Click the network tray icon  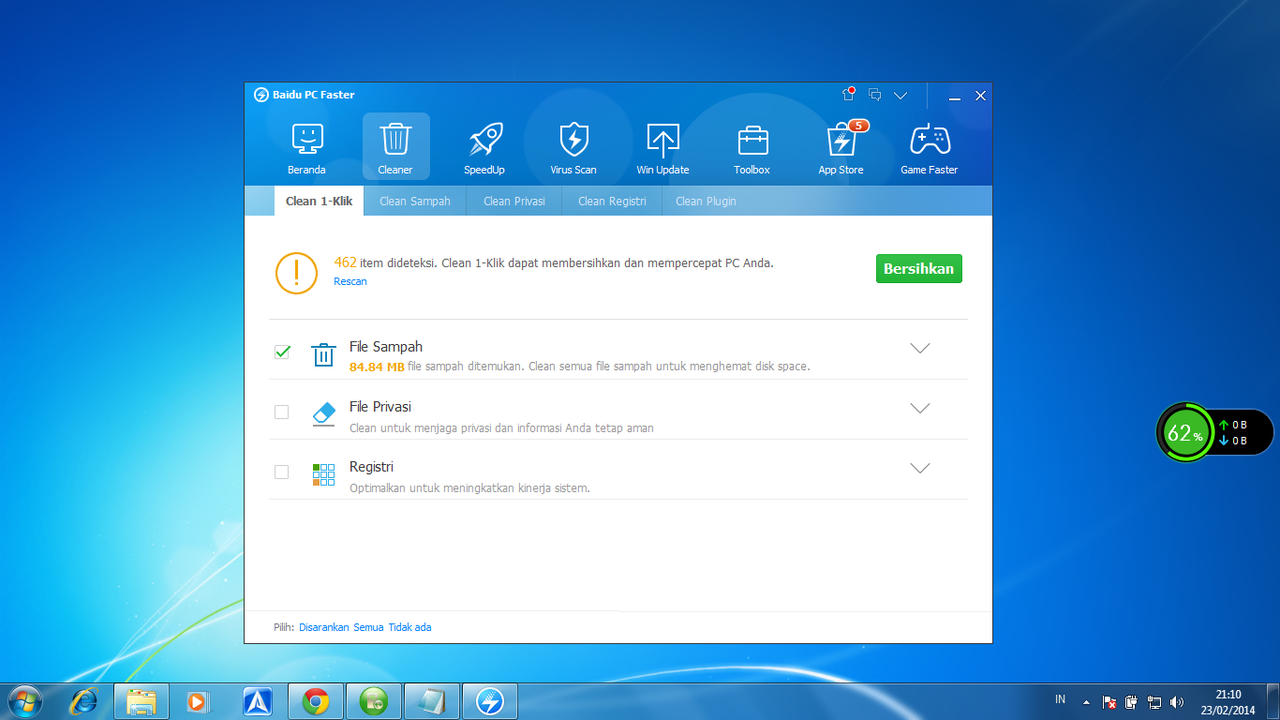[x=1154, y=702]
